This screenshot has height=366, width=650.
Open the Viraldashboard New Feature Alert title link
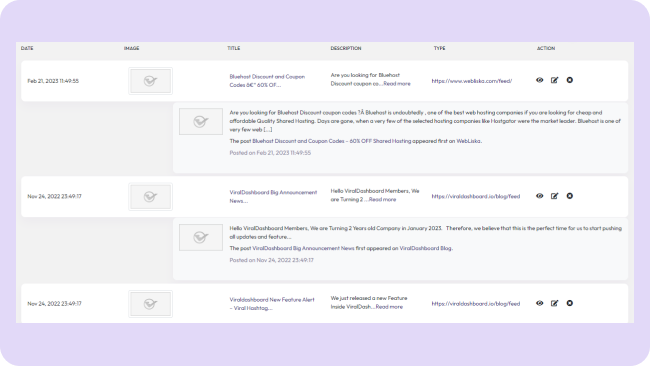pyautogui.click(x=272, y=304)
